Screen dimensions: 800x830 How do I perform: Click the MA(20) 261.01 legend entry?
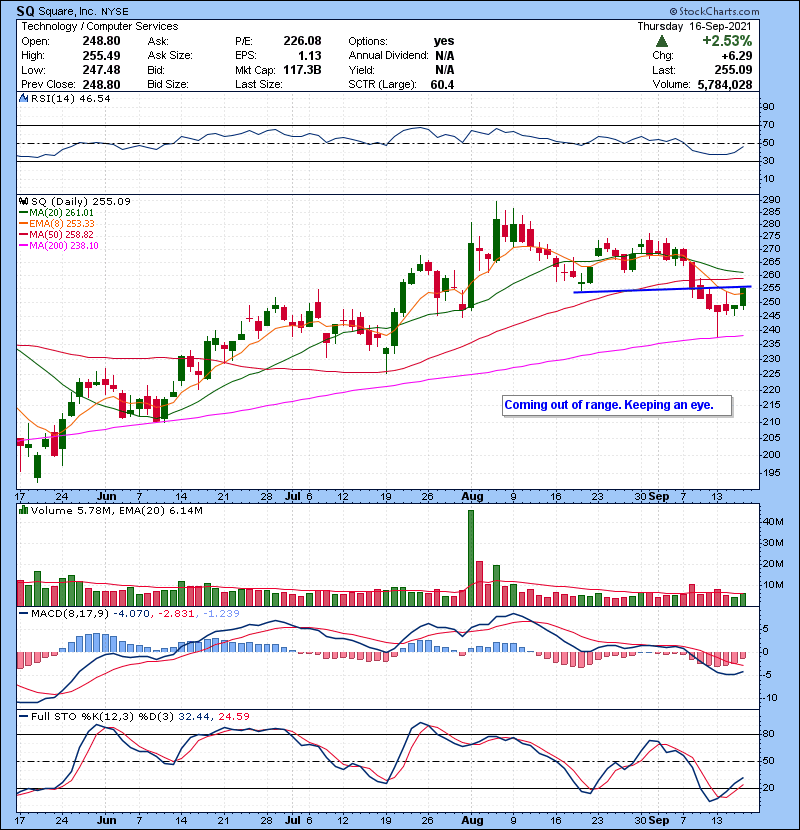(57, 213)
